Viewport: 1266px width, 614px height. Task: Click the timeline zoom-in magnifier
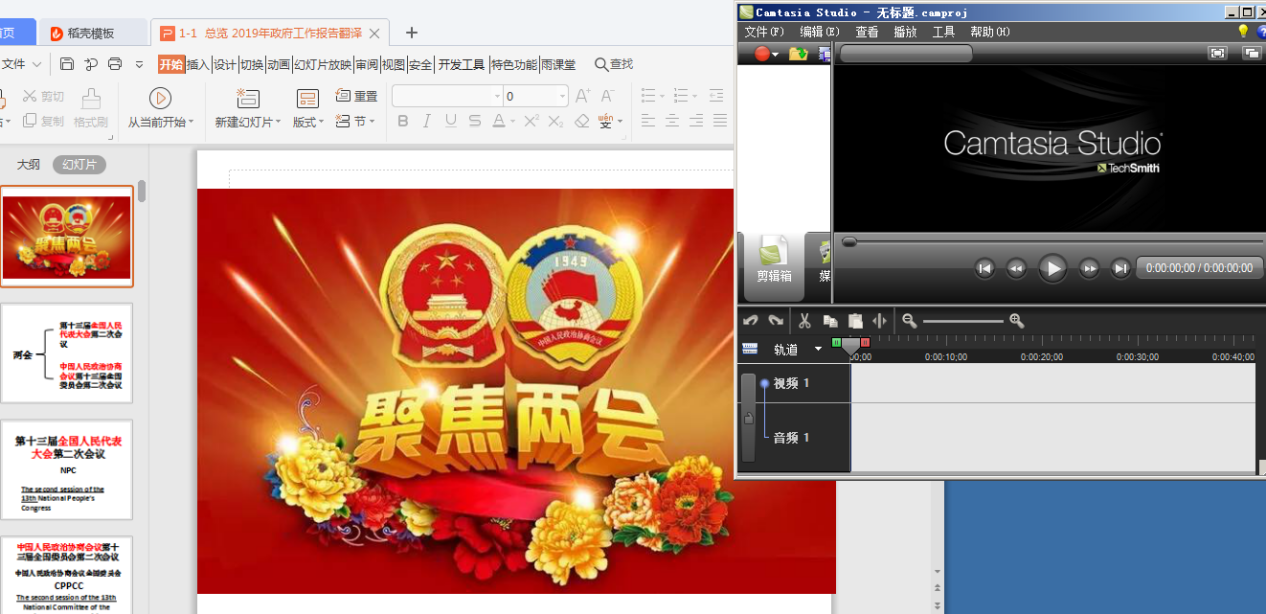(1017, 321)
